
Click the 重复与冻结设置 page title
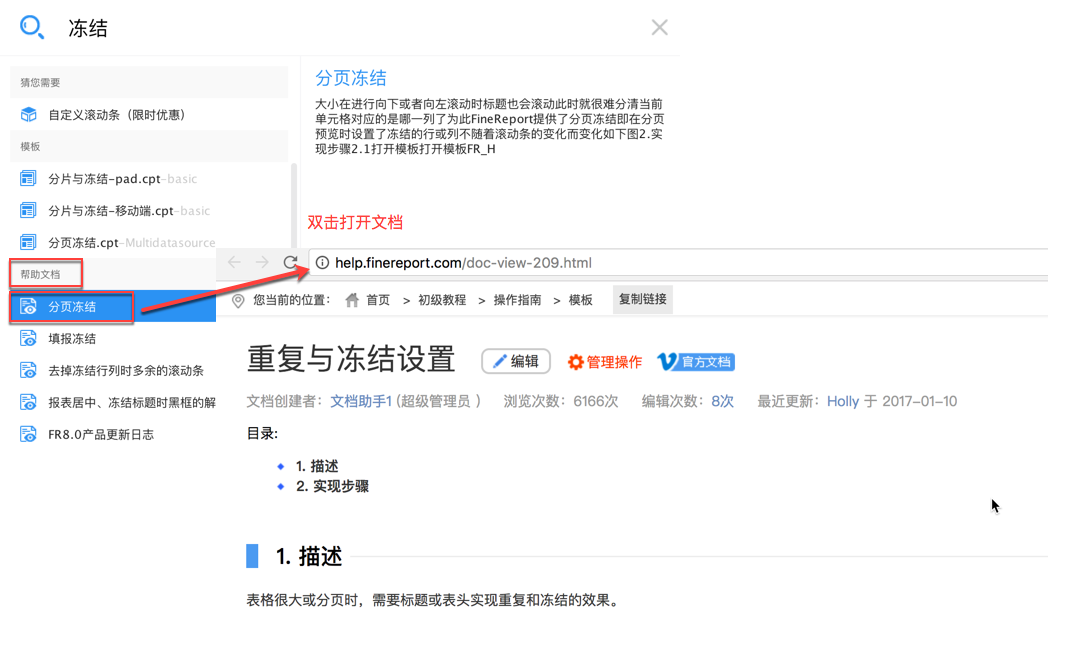351,359
